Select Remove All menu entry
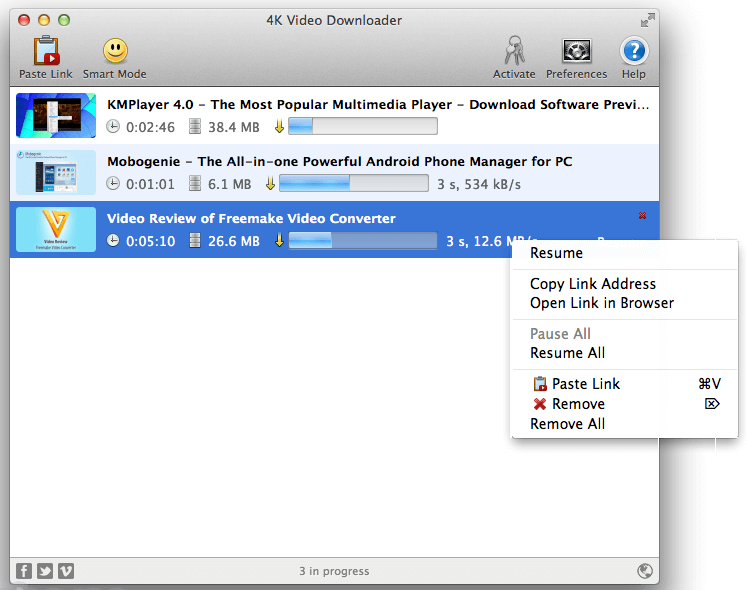The width and height of the screenshot is (746, 590). pyautogui.click(x=567, y=424)
